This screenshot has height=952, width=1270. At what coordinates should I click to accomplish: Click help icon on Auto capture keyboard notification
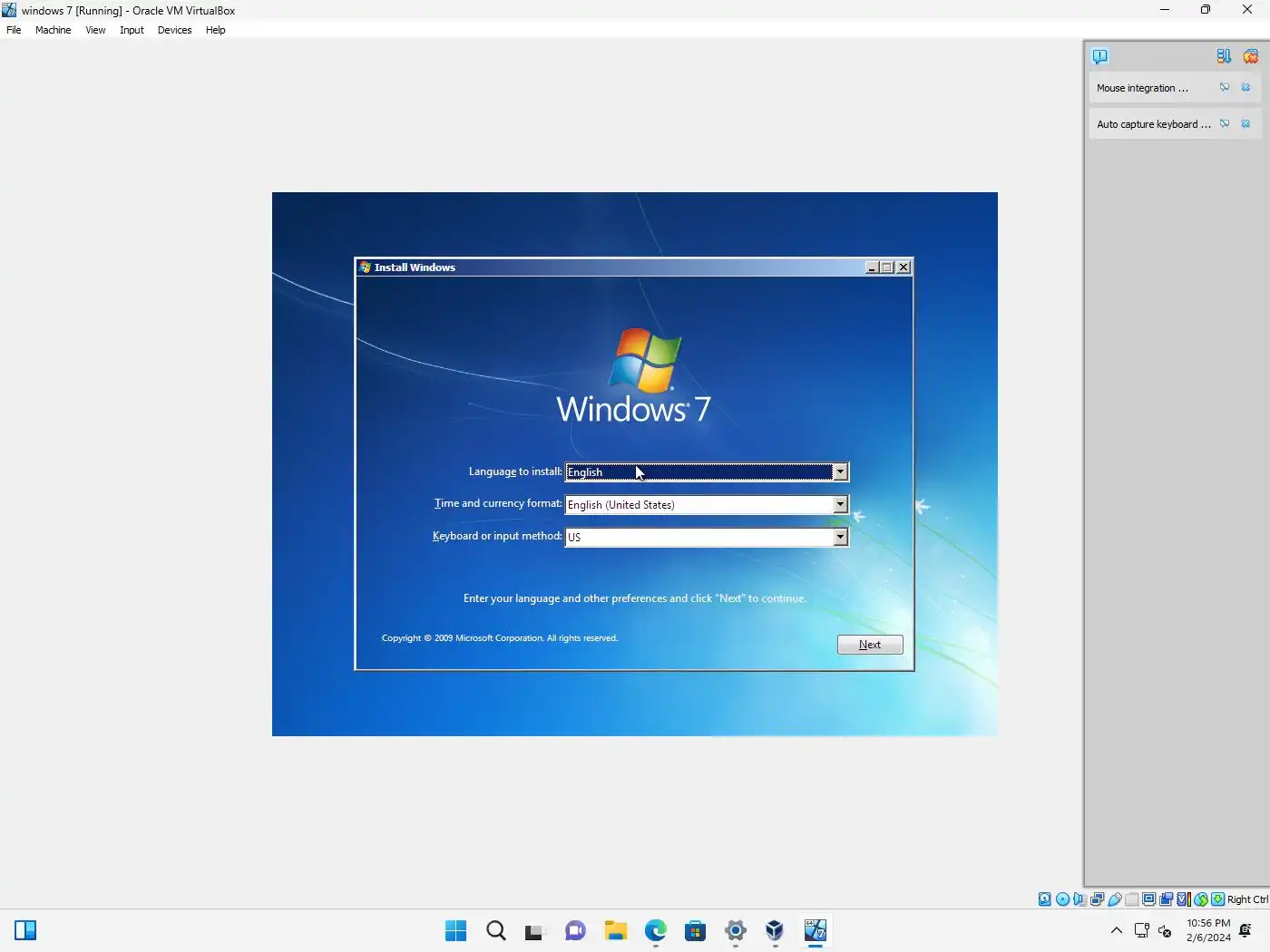pos(1225,123)
